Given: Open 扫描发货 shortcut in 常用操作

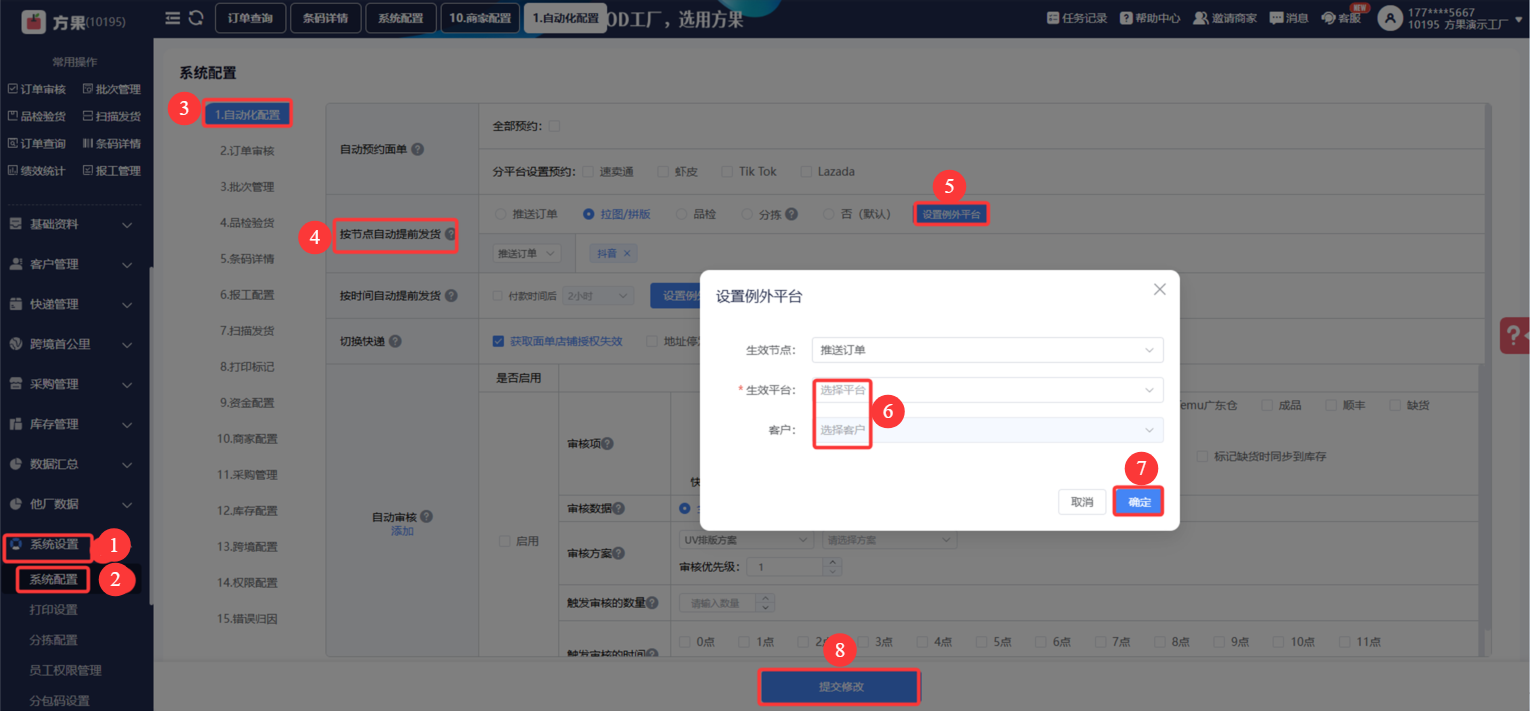Looking at the screenshot, I should [112, 116].
